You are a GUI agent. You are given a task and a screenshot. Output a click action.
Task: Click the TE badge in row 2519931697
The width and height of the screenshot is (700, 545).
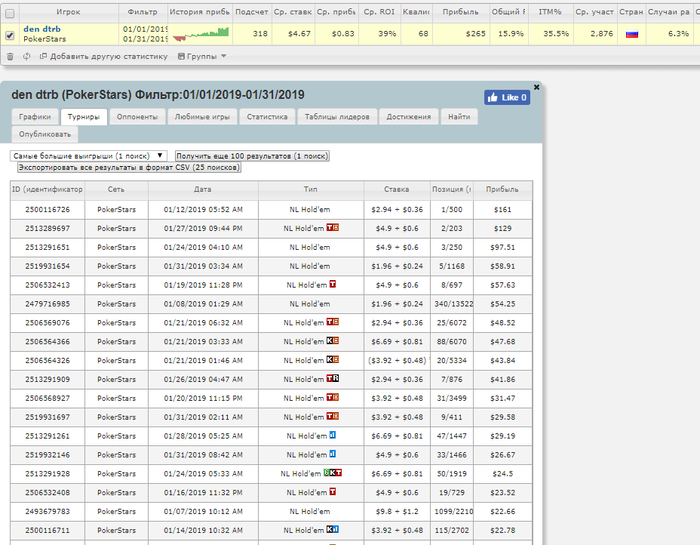tap(333, 416)
